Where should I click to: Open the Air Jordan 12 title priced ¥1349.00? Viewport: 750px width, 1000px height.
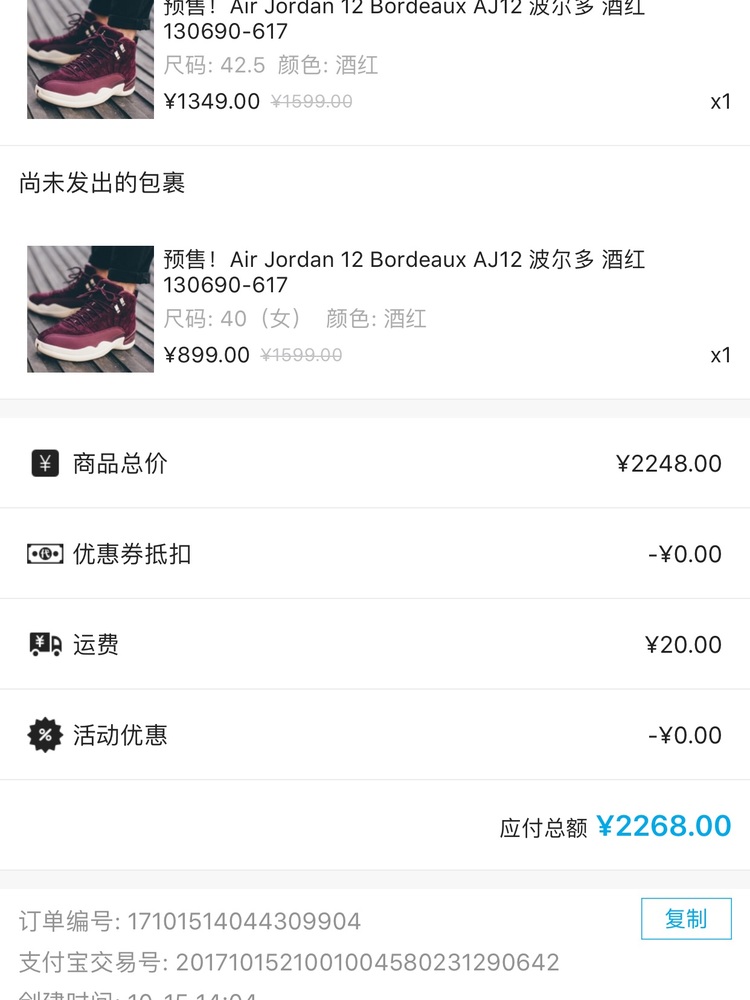(x=404, y=19)
